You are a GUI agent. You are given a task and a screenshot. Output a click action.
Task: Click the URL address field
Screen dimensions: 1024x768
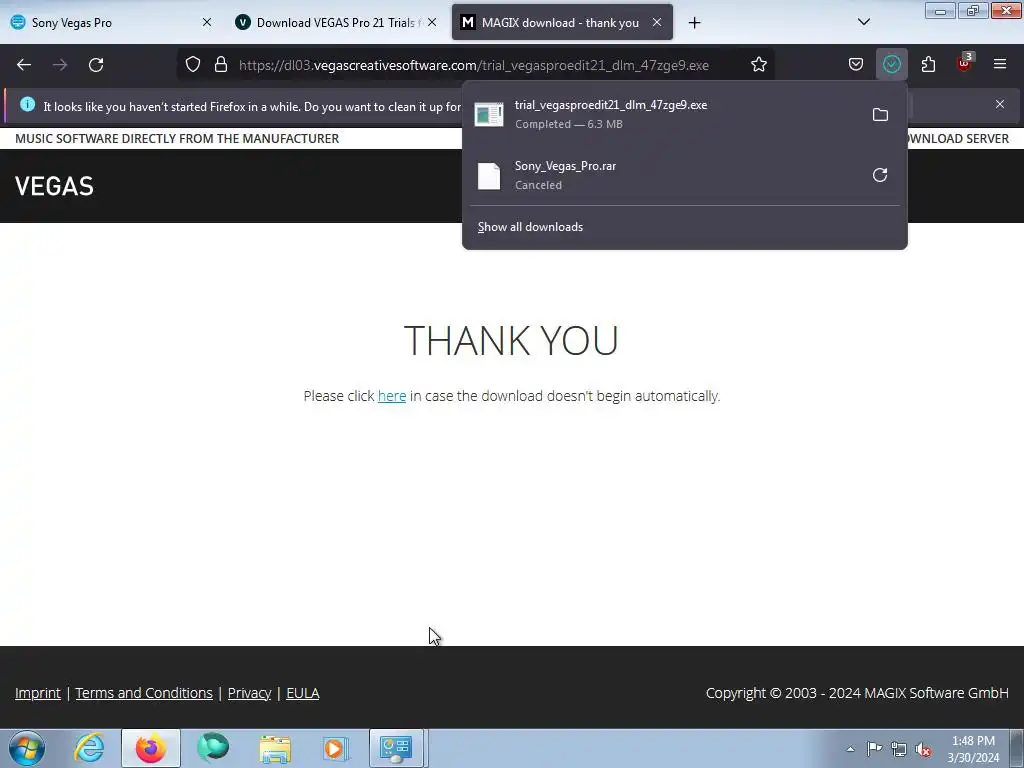(473, 65)
